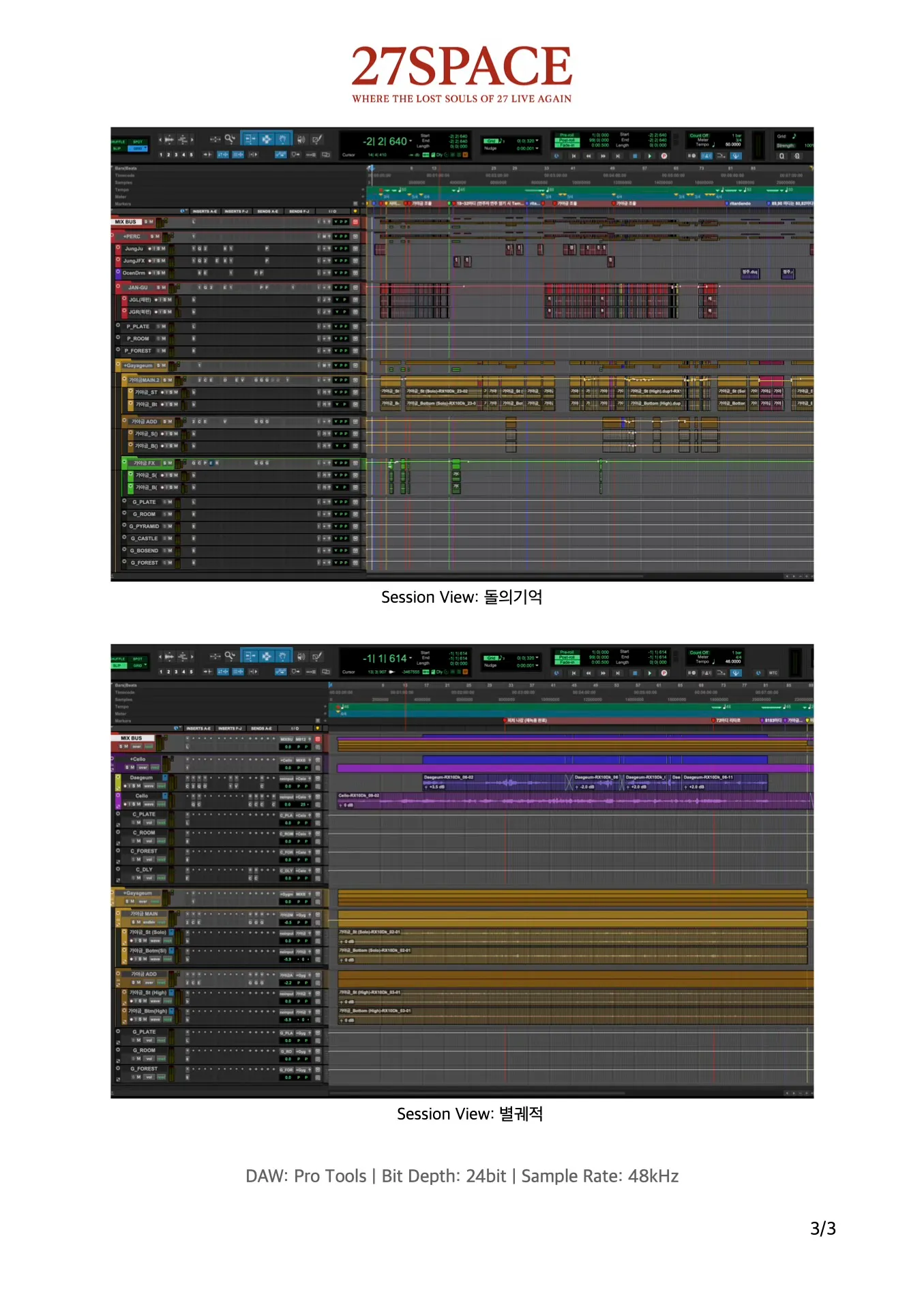Choose the Scrubber speaker tool in 별궤적 session

[301, 656]
